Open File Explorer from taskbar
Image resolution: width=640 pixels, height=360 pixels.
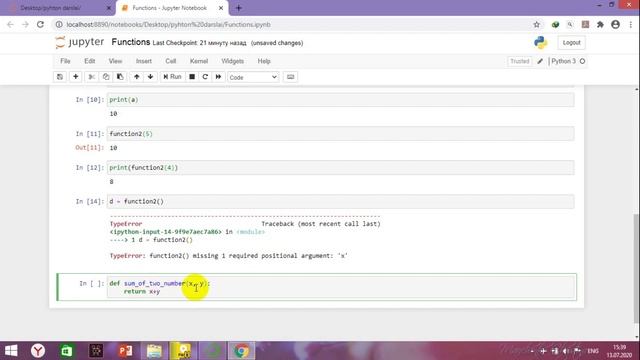(154, 351)
